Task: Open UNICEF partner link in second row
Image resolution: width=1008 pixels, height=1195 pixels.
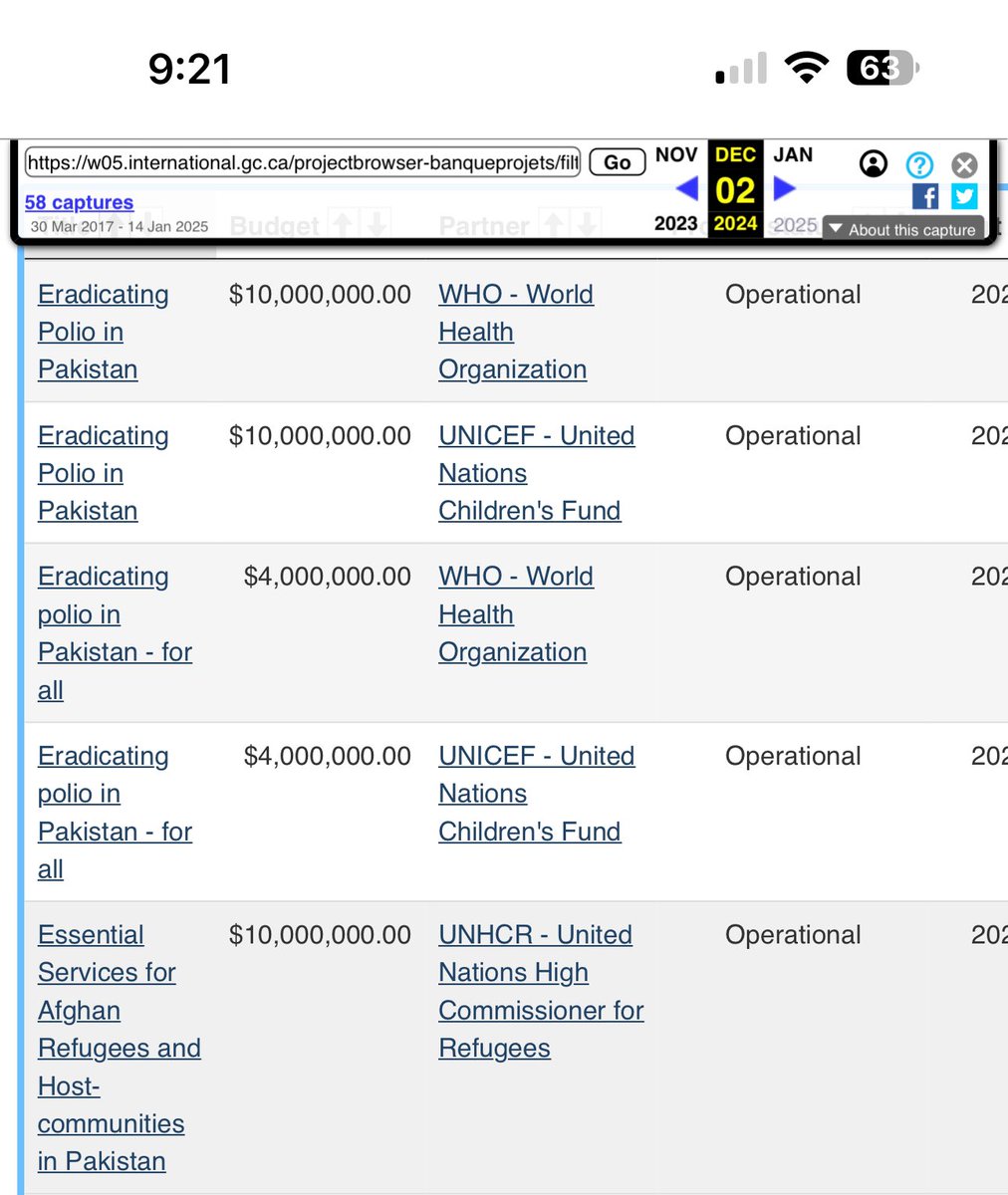Action: 537,473
